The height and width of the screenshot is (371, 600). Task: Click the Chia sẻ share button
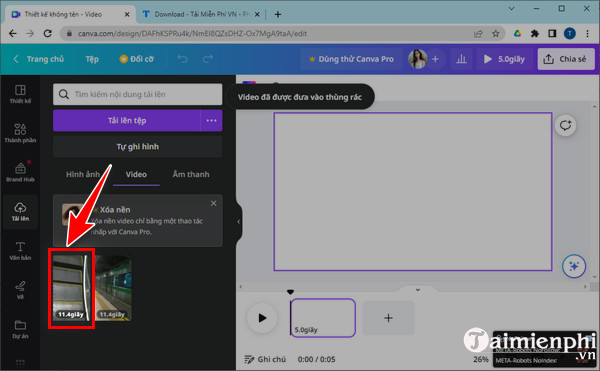point(566,59)
